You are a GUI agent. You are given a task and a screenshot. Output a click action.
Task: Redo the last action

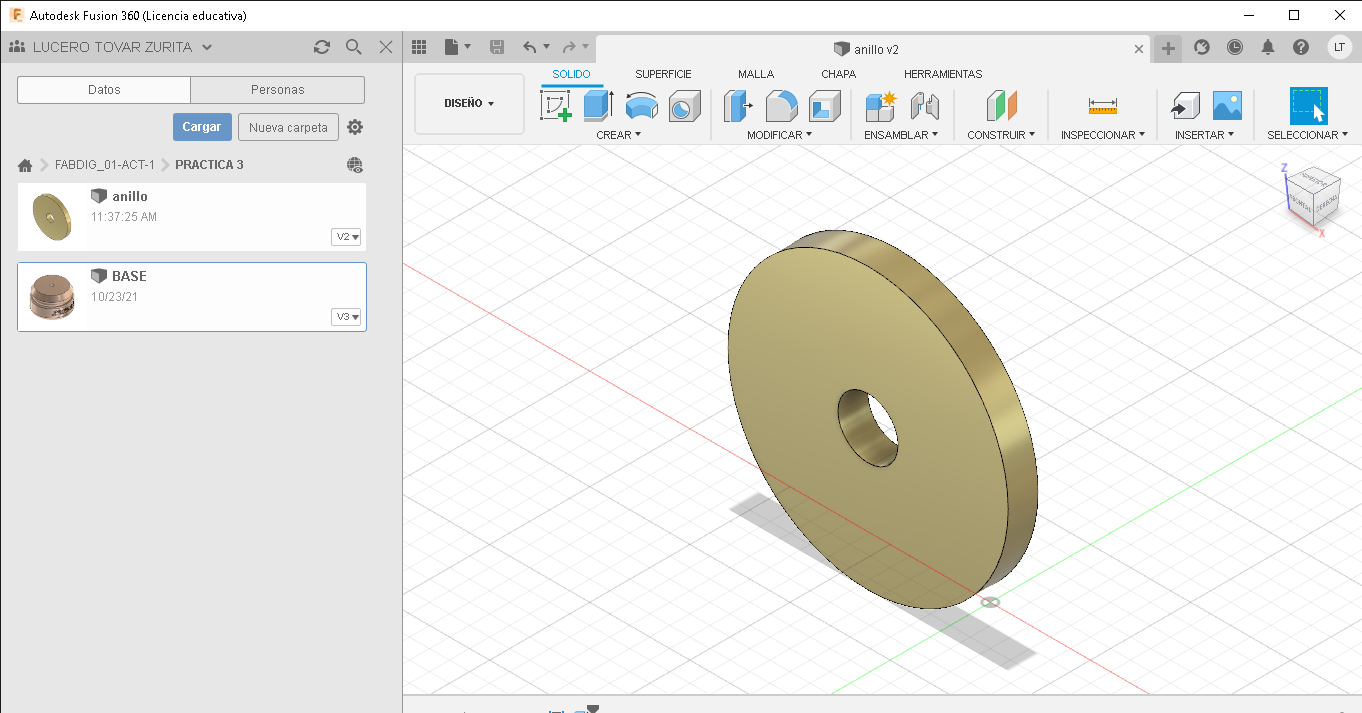click(x=568, y=47)
